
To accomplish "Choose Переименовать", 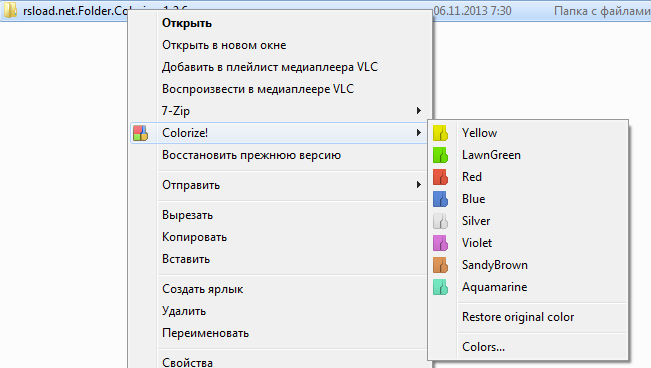I will point(206,333).
